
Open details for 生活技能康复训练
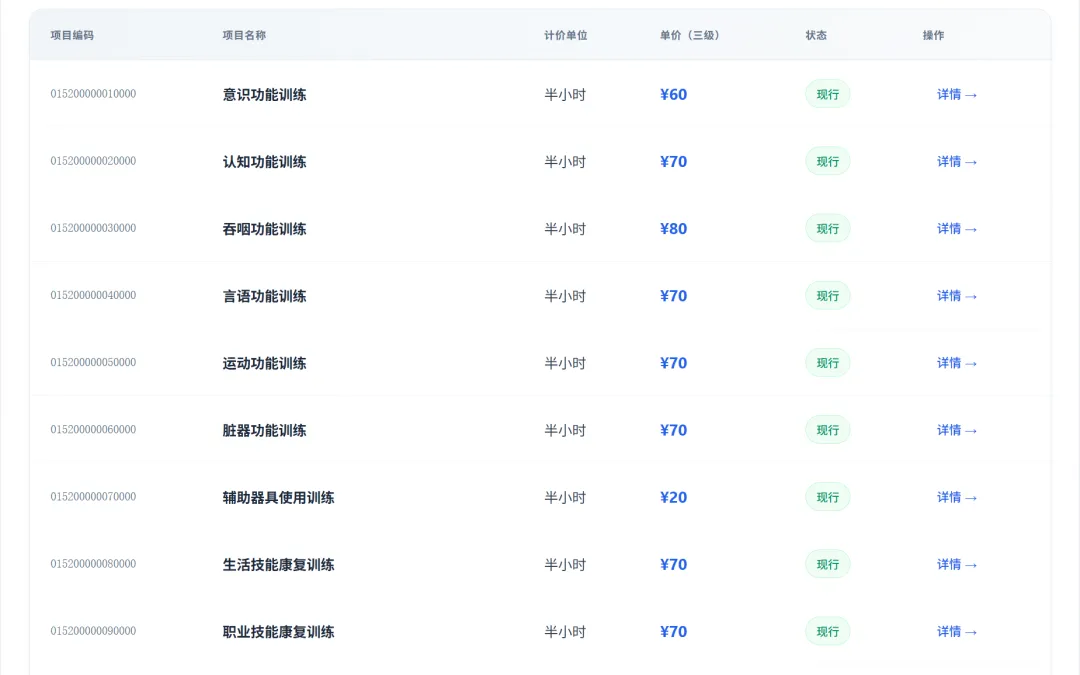coord(957,564)
